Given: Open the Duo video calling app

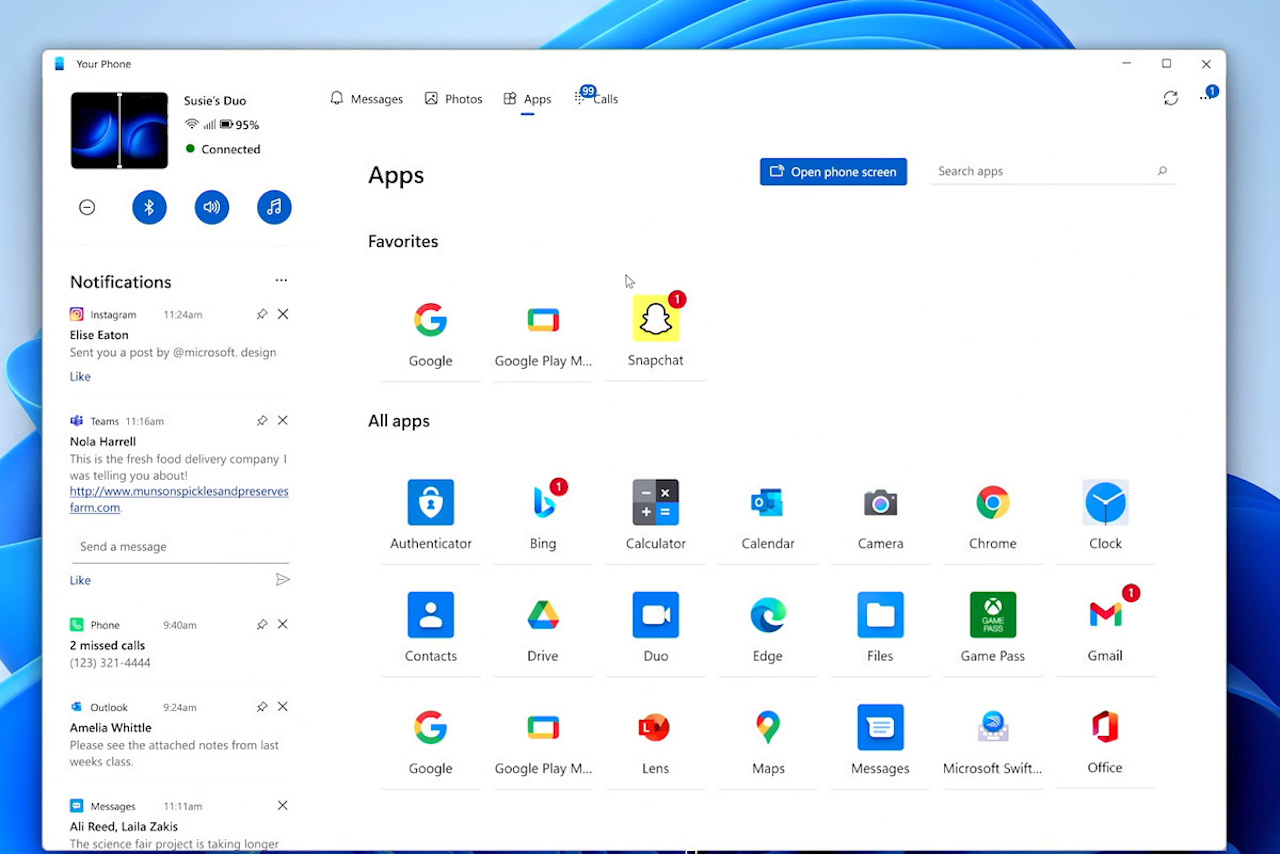Looking at the screenshot, I should click(x=655, y=615).
